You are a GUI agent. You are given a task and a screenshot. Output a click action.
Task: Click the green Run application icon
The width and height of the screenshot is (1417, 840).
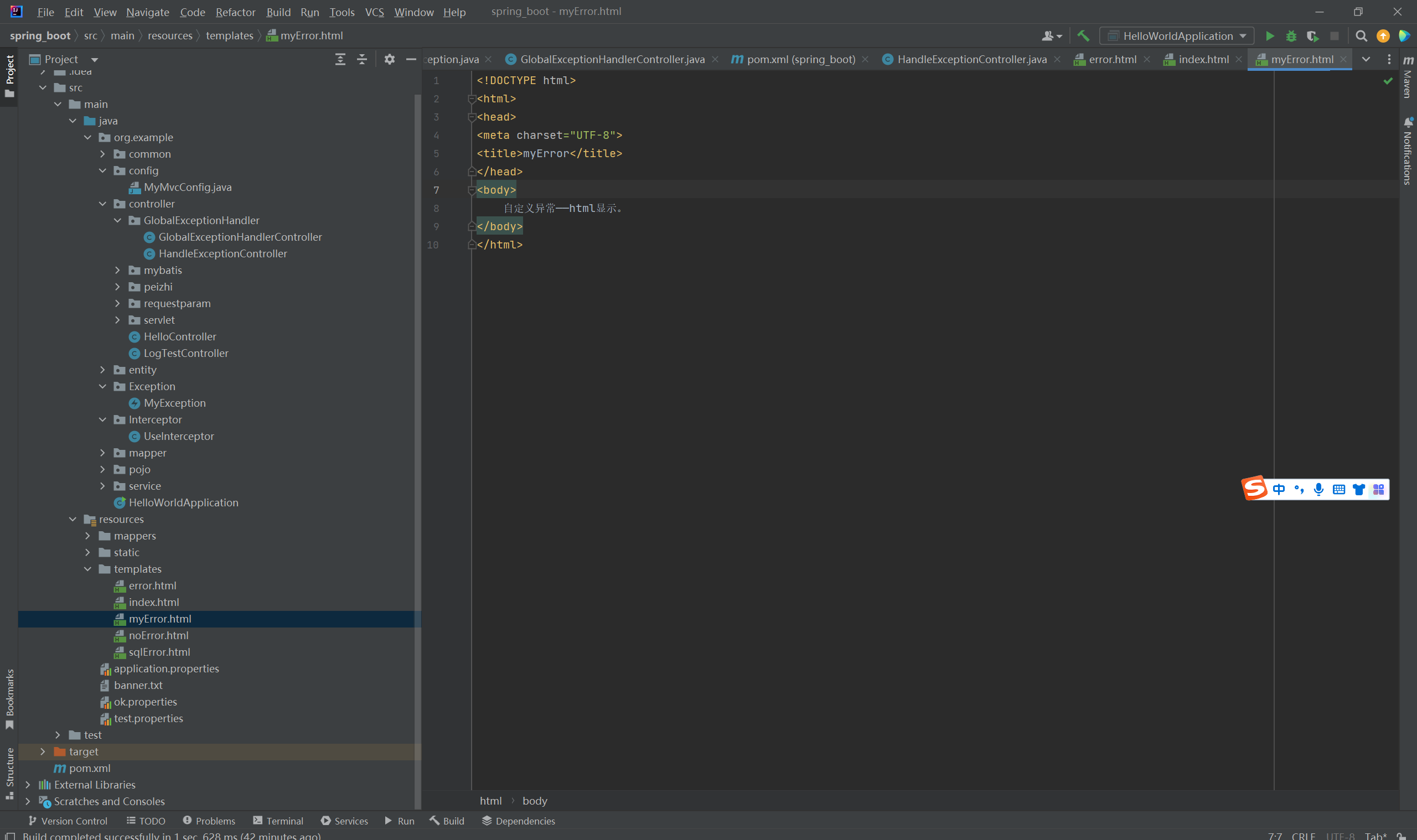pyautogui.click(x=1270, y=36)
